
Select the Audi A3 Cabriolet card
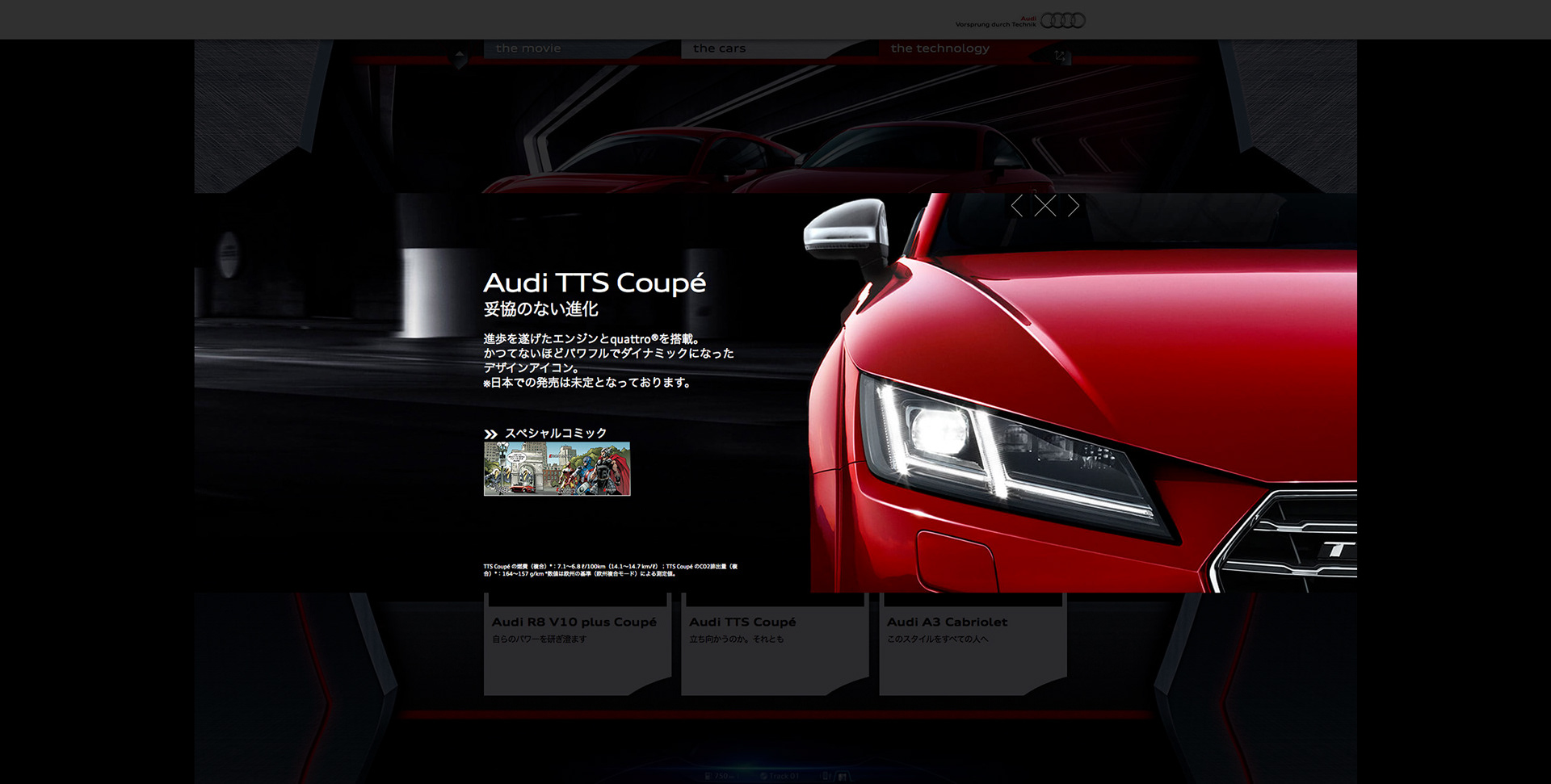(x=973, y=644)
